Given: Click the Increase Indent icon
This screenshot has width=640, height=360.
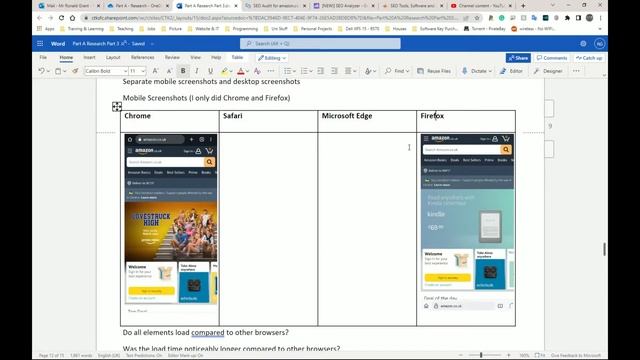Looking at the screenshot, I should 334,71.
